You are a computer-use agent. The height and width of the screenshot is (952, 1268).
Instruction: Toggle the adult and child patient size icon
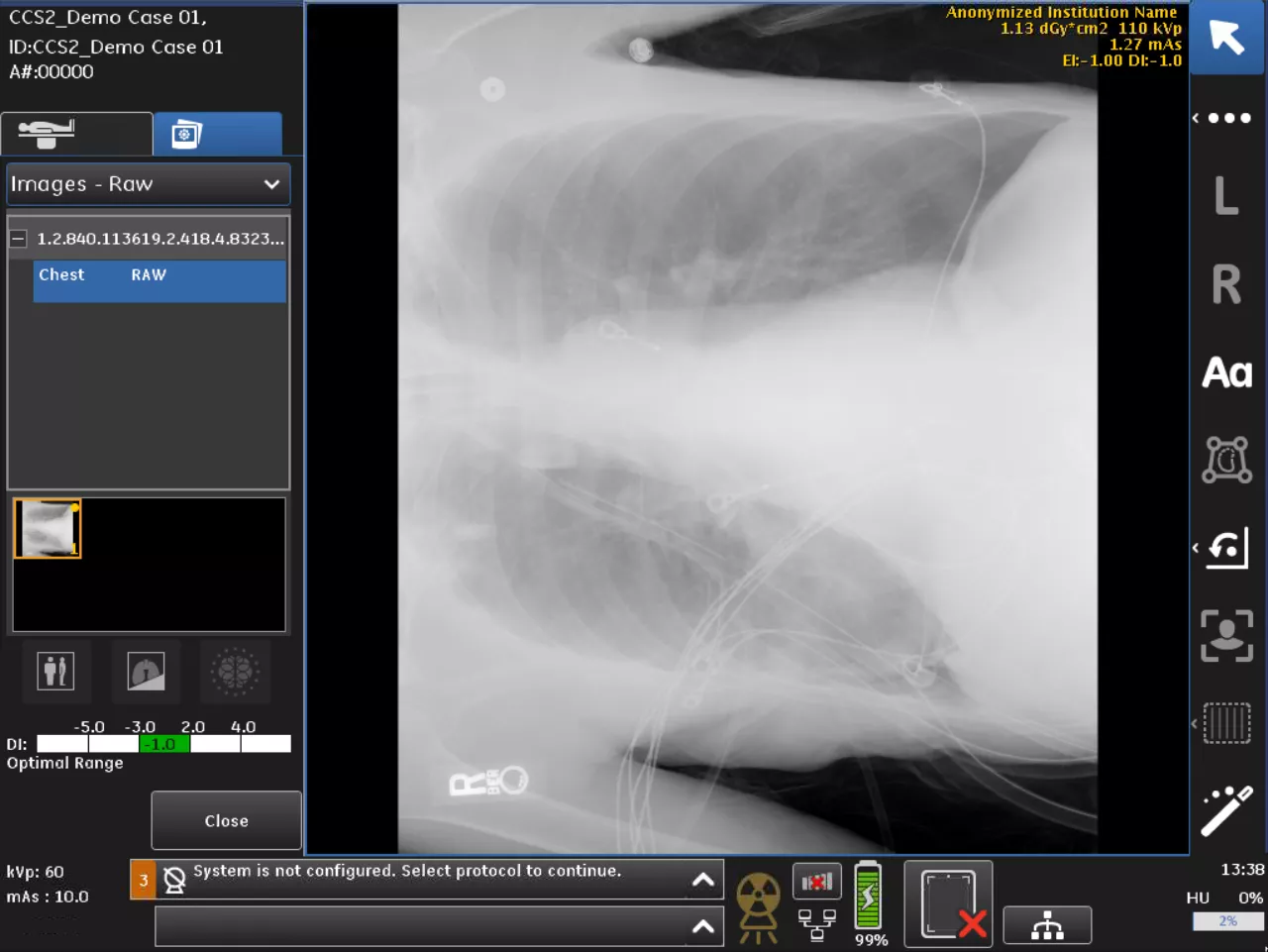coord(56,672)
